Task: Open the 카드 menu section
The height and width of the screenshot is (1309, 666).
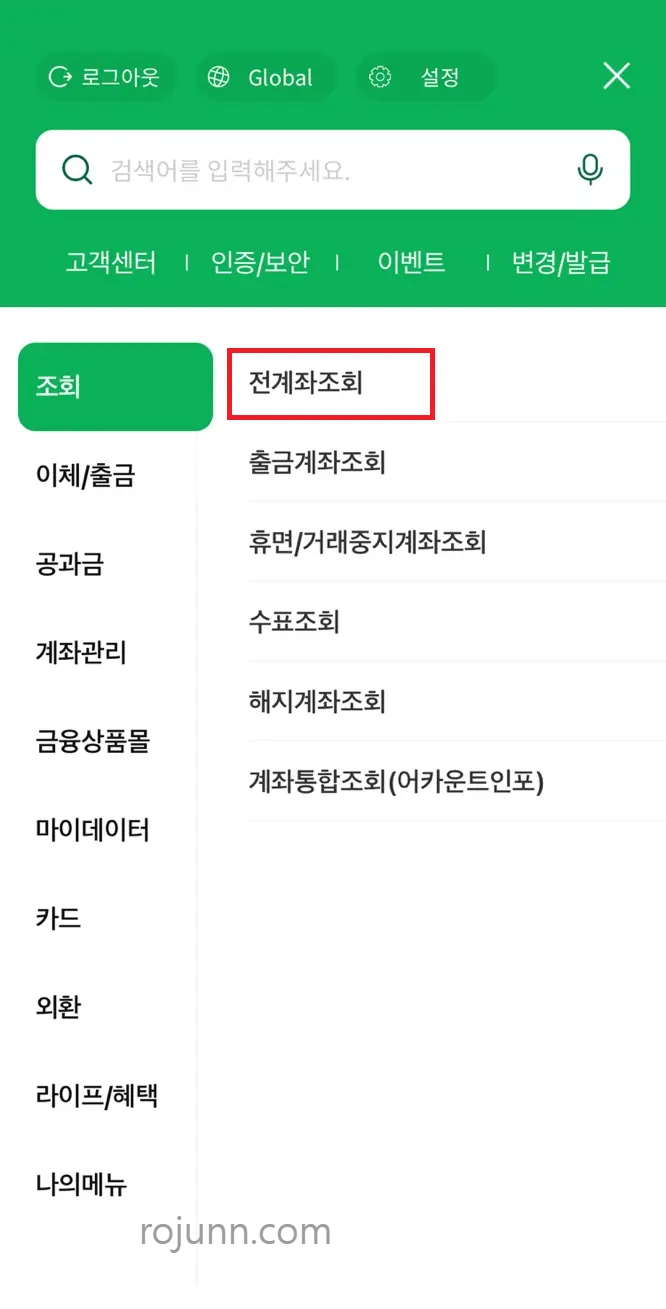Action: click(57, 918)
